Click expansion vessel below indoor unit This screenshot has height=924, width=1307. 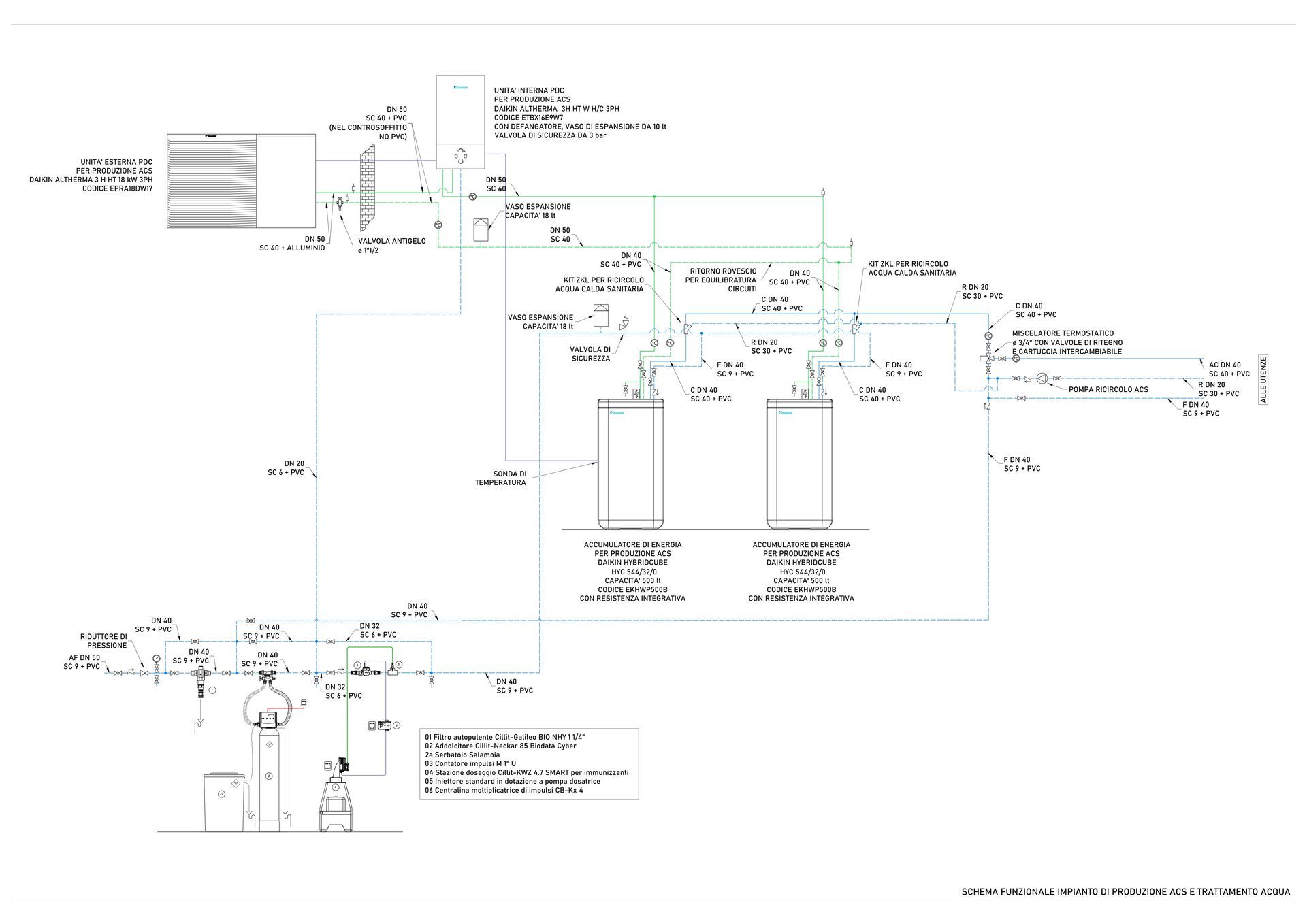[x=481, y=229]
